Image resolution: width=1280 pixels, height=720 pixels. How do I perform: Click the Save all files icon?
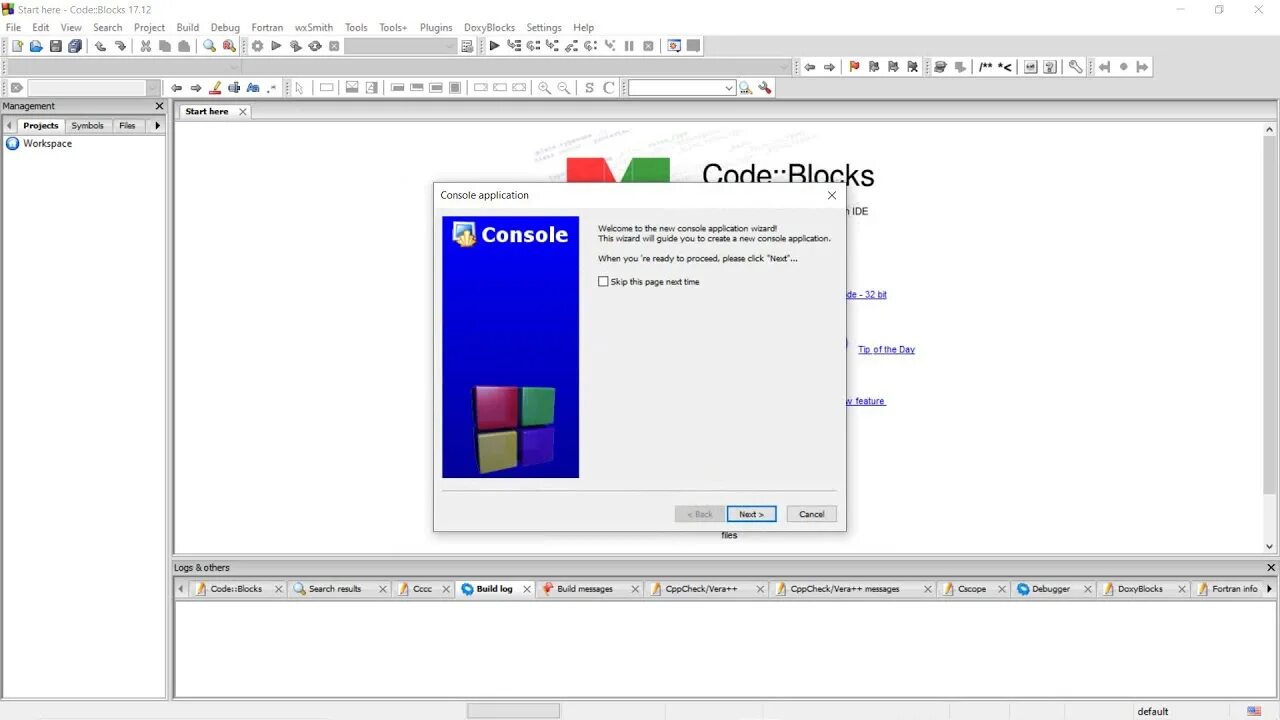click(75, 46)
